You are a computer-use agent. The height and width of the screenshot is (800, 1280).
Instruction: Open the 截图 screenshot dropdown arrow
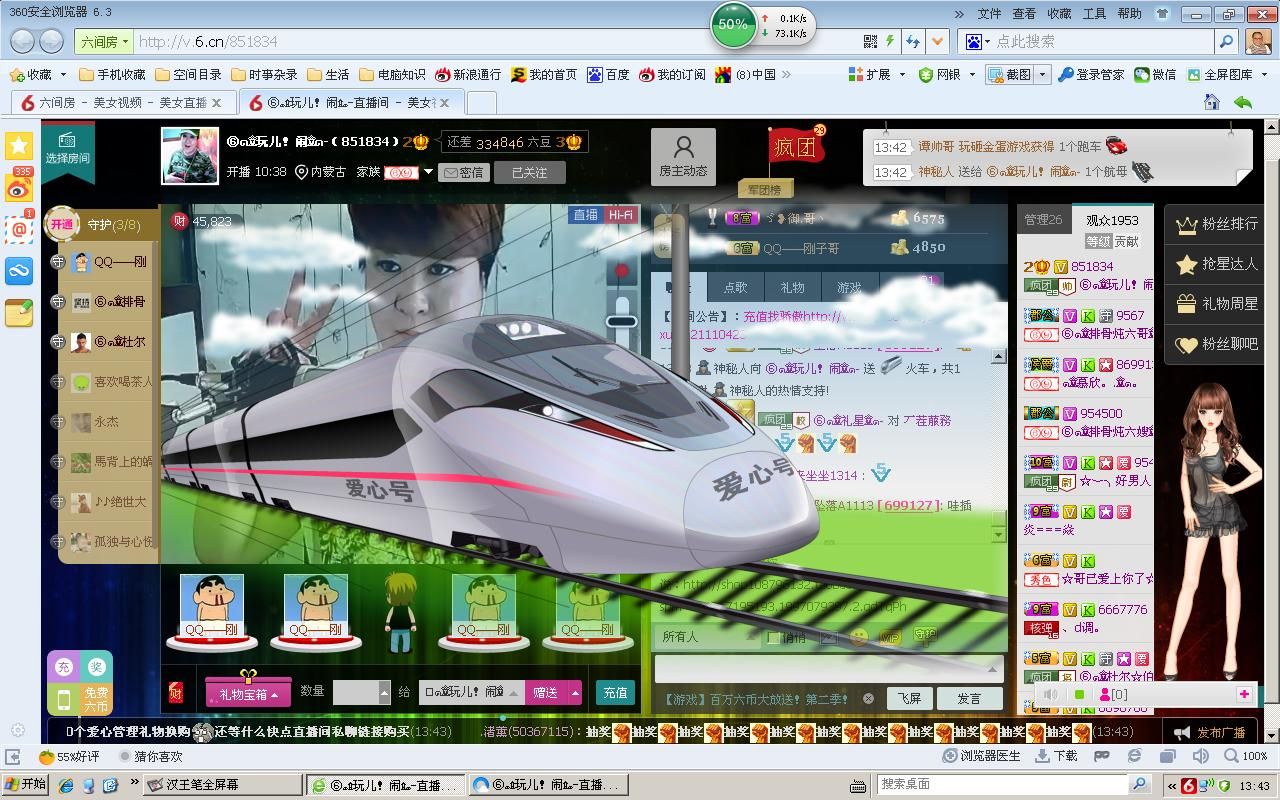pos(1042,75)
